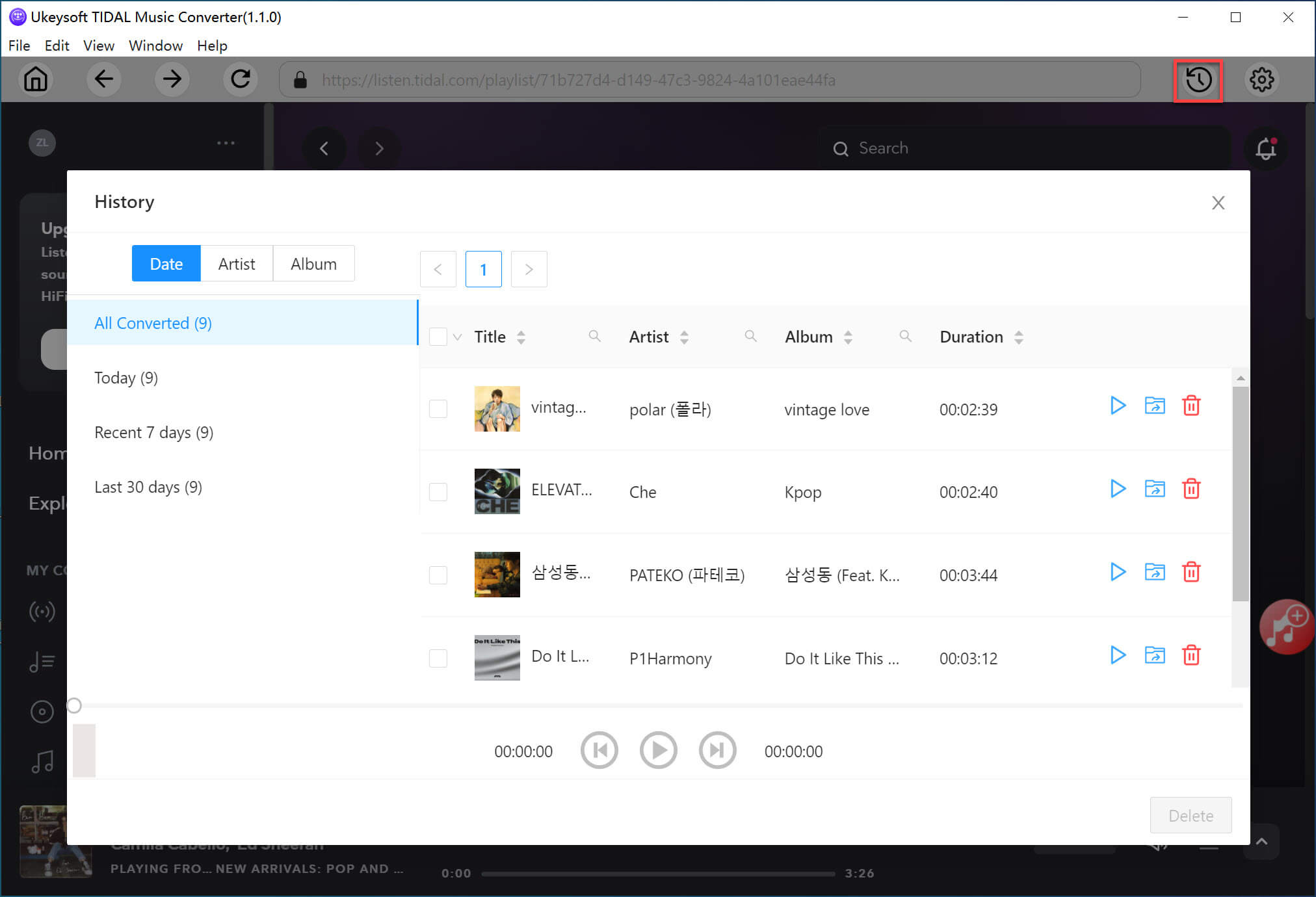Select Today (9) filter
Image resolution: width=1316 pixels, height=897 pixels.
242,378
